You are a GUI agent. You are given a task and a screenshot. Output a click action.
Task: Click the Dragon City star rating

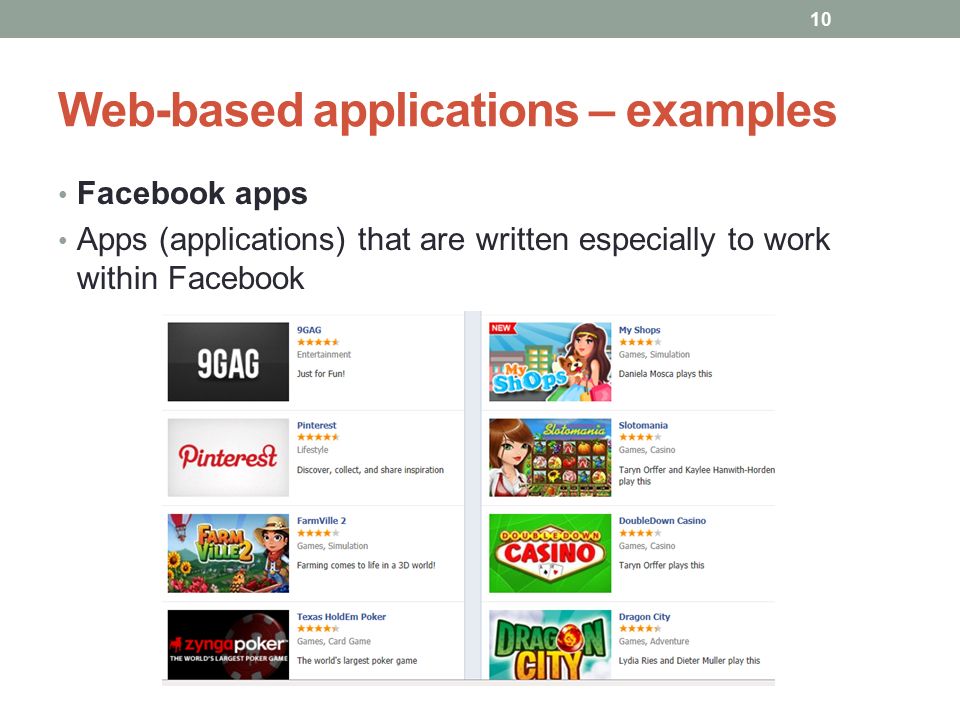pyautogui.click(x=640, y=629)
